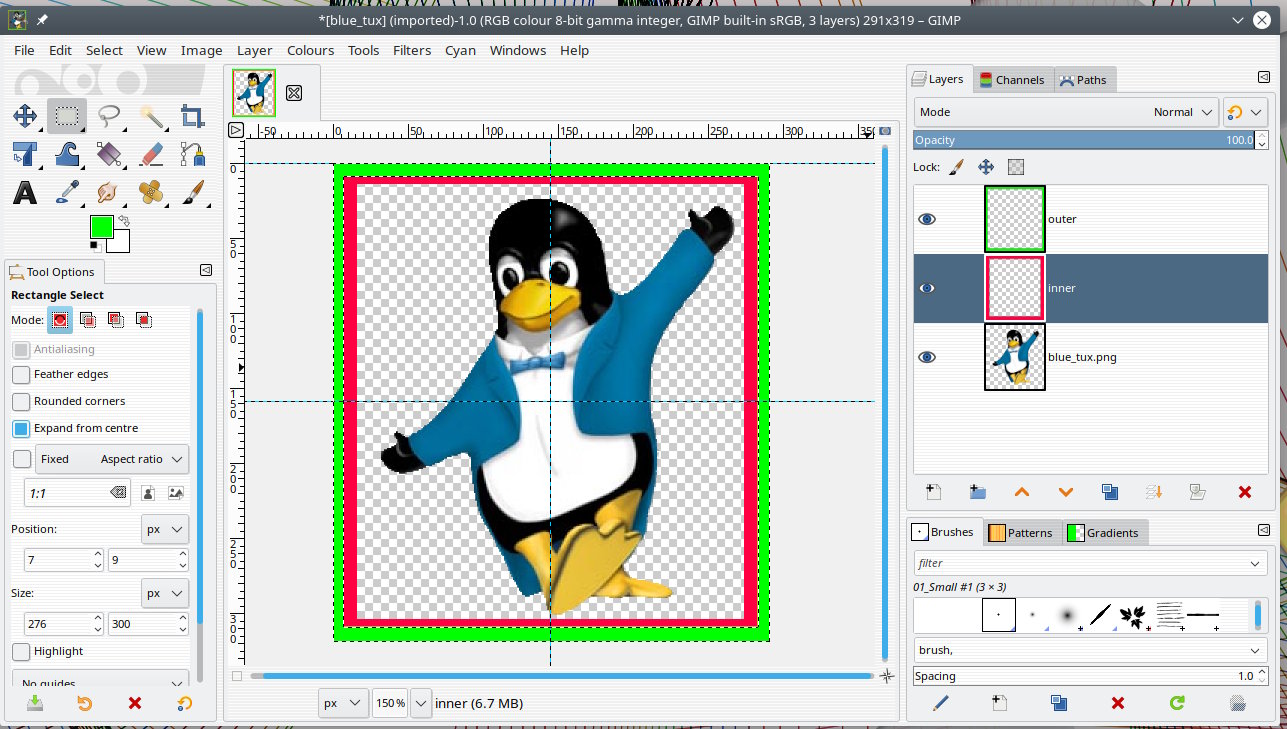Select the Free Select lasso tool
The width and height of the screenshot is (1287, 729).
(x=109, y=116)
